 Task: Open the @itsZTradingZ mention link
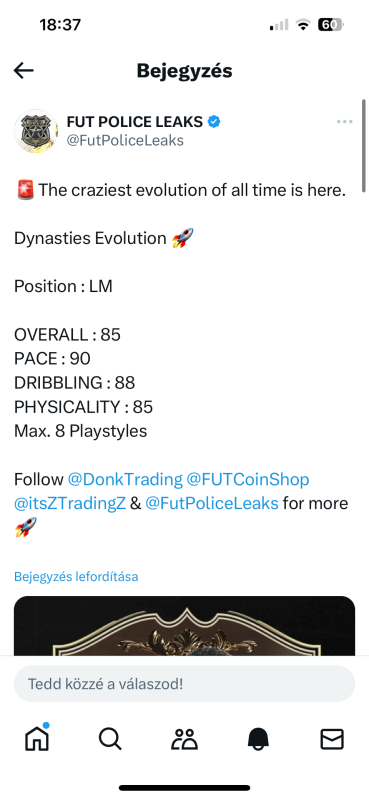70,504
